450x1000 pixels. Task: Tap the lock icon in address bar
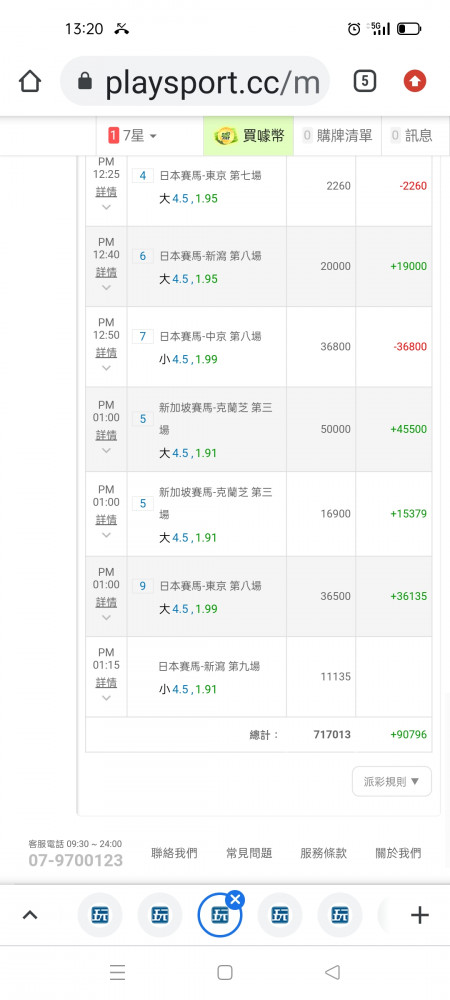[x=84, y=81]
